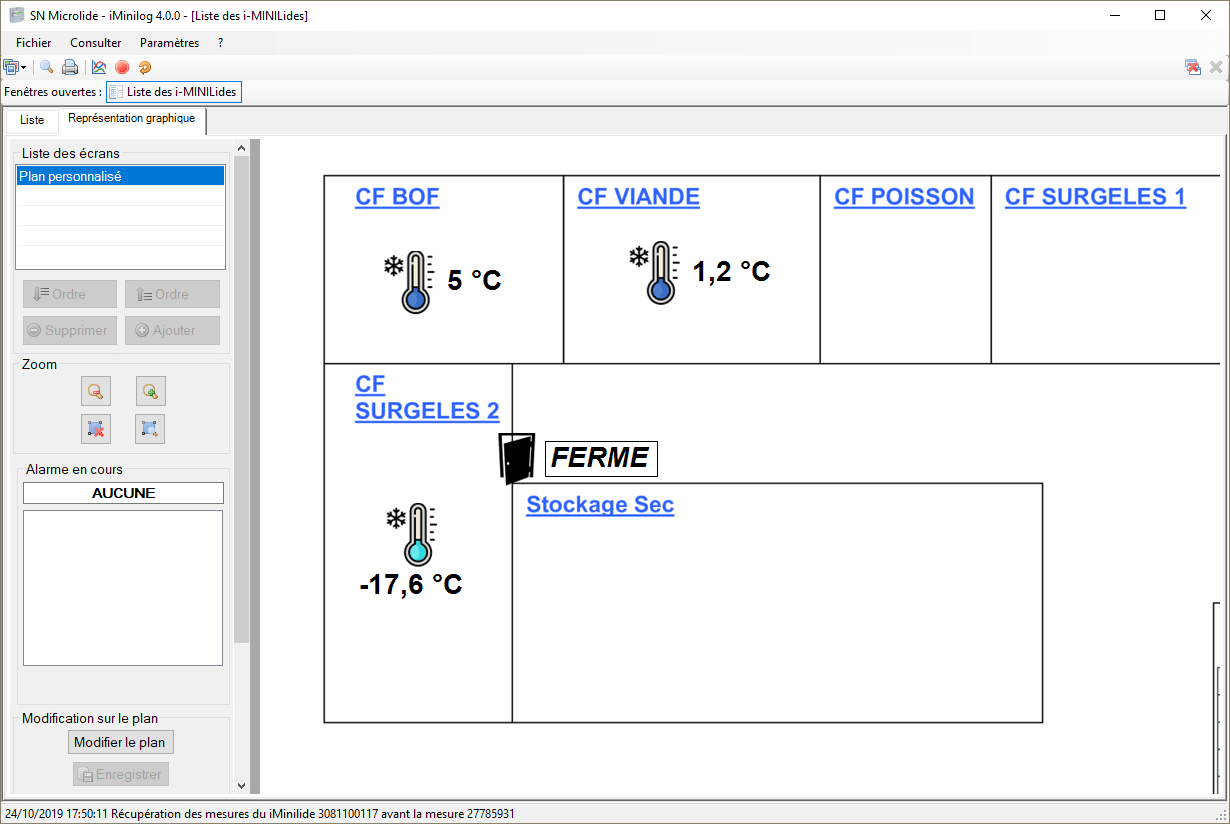Open the Stockage Sec link

pos(600,505)
